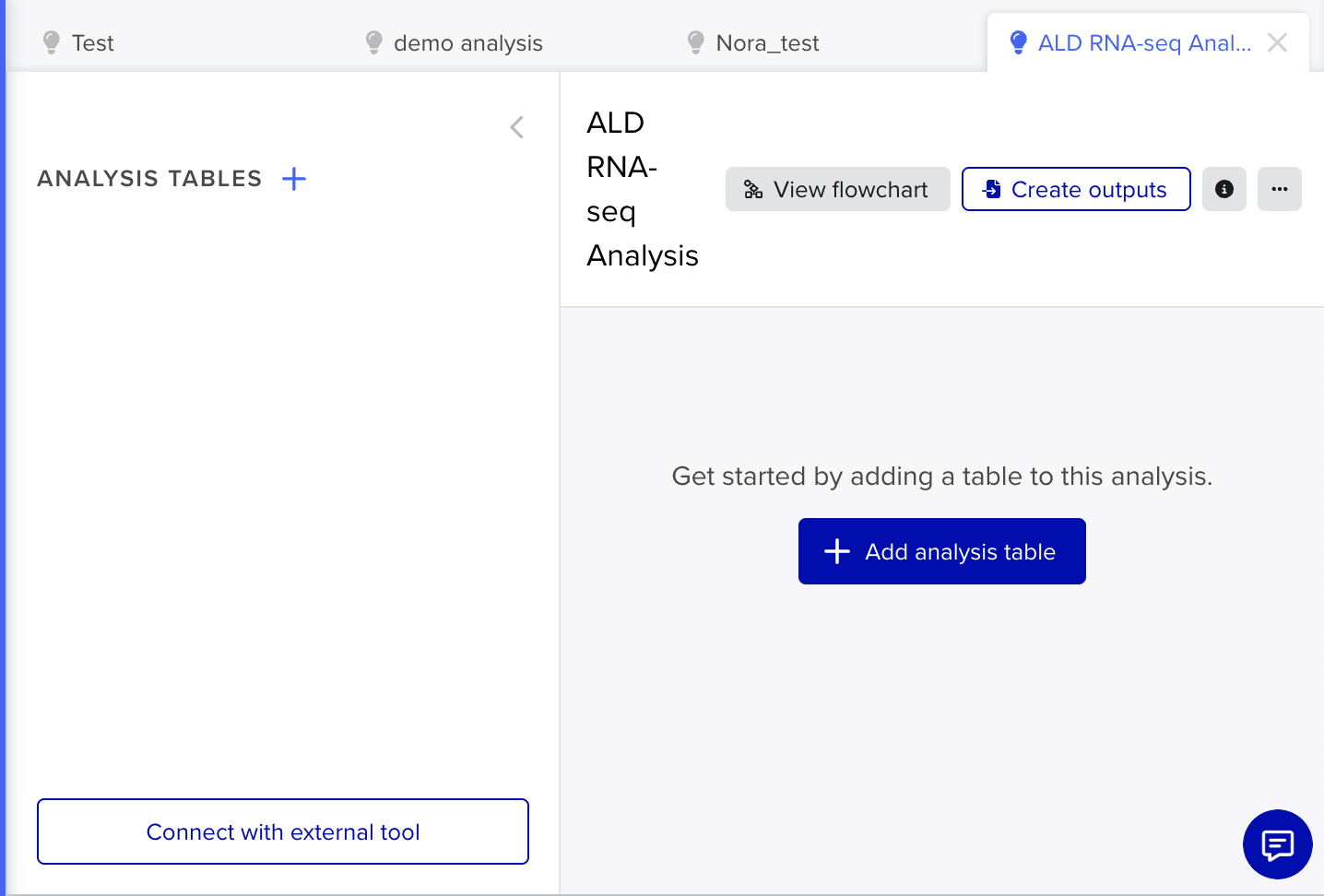Open the three-dot more options menu
This screenshot has width=1324, height=896.
point(1280,189)
